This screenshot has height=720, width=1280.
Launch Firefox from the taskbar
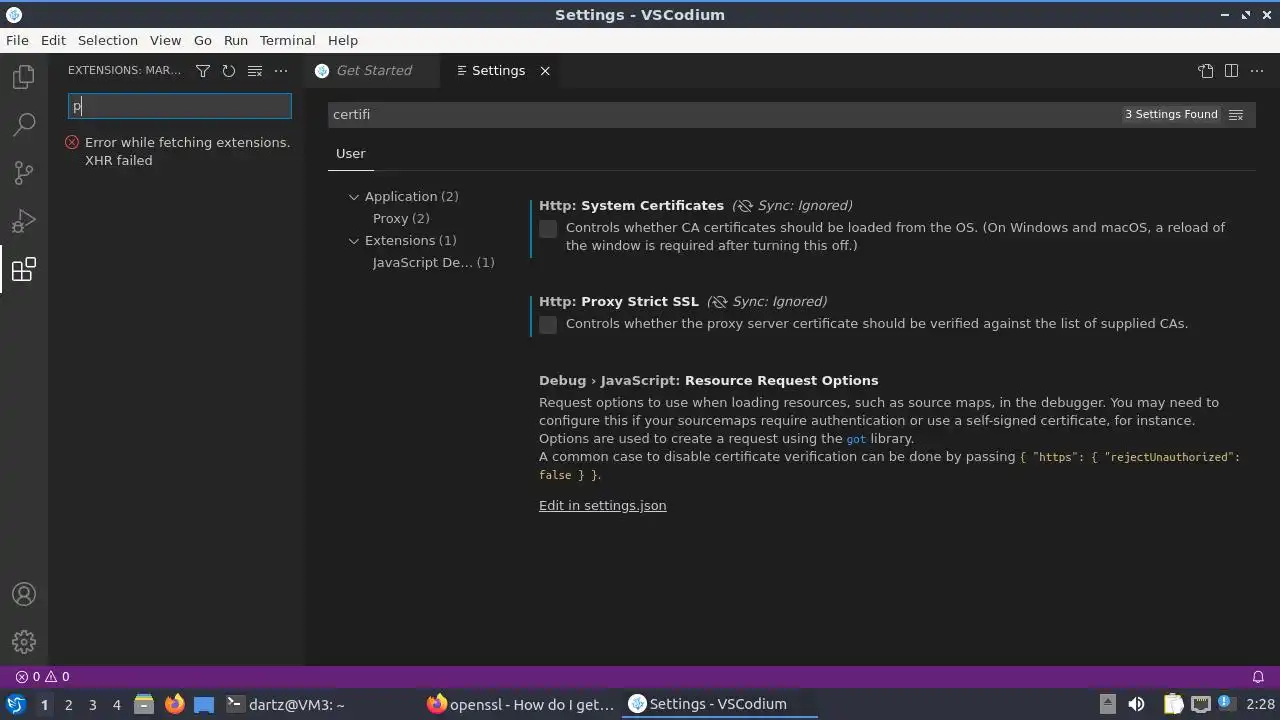pyautogui.click(x=174, y=704)
